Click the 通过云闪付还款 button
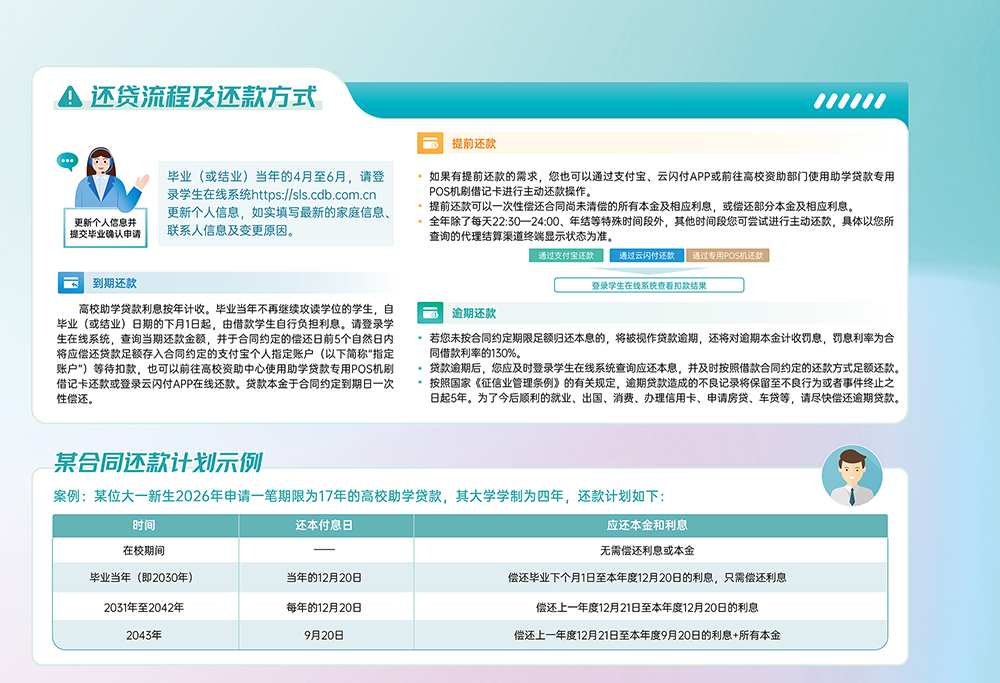 click(647, 256)
